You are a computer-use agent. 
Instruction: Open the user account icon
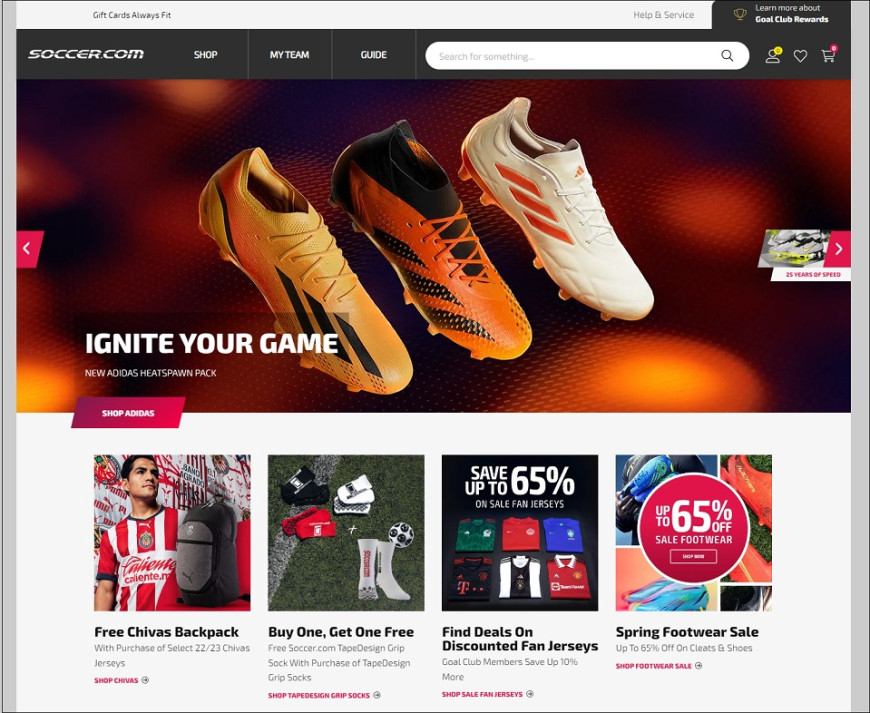click(773, 55)
